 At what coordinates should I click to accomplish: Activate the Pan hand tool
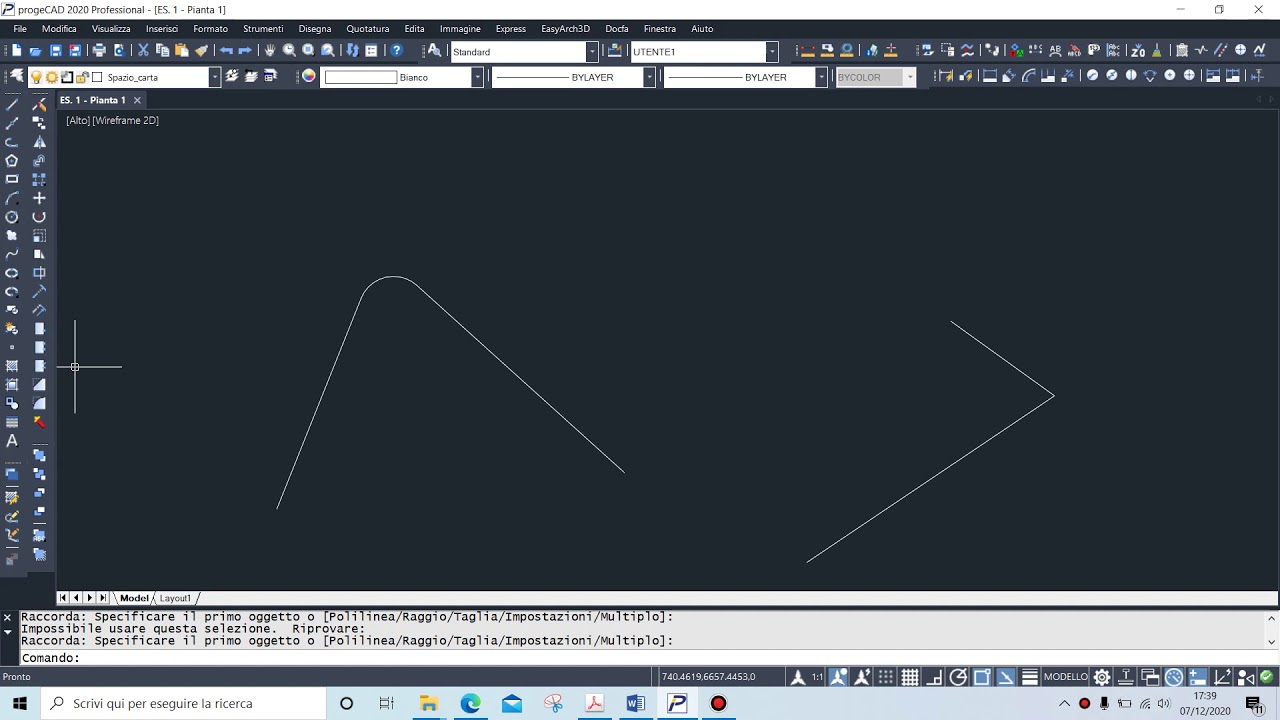point(270,50)
